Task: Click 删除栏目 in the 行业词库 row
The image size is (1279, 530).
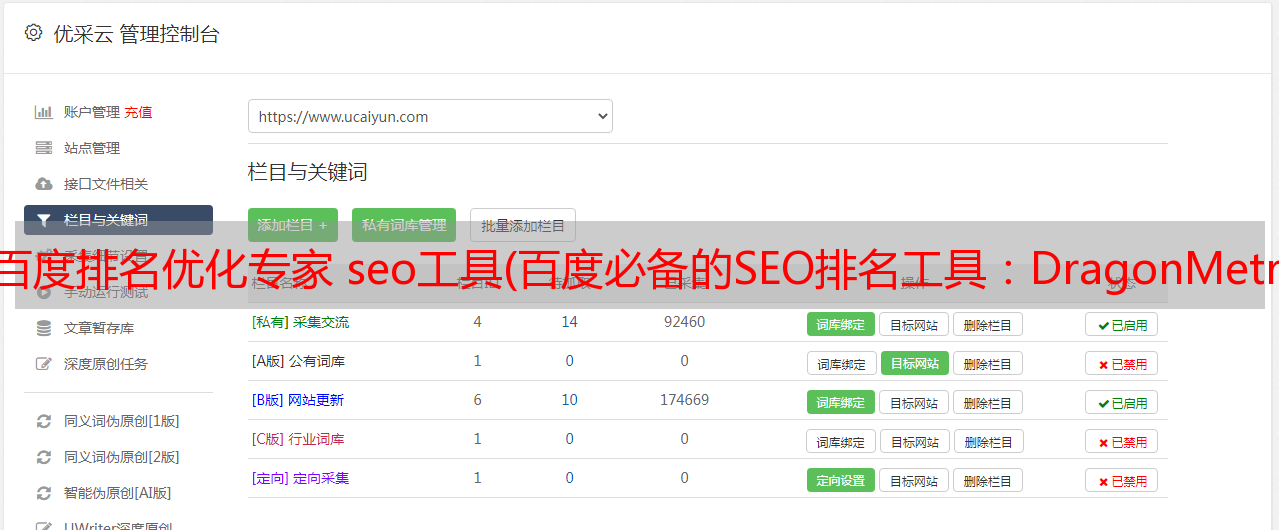Action: click(987, 441)
